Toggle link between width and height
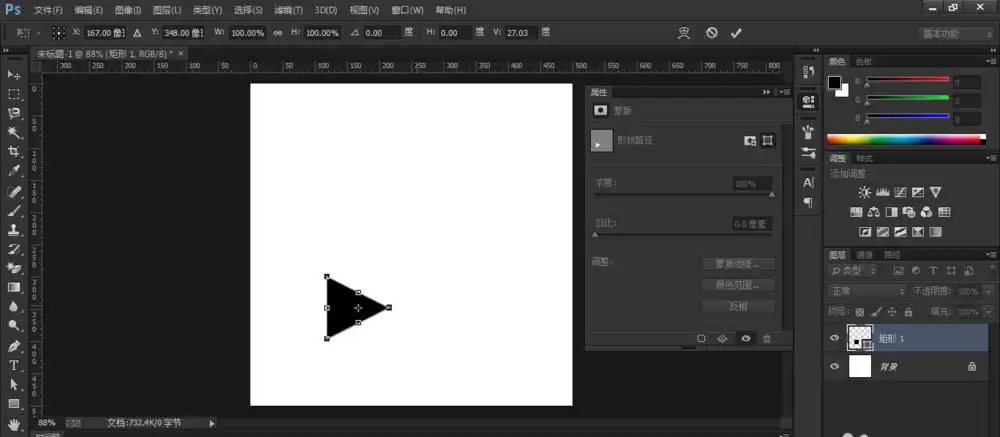This screenshot has height=437, width=1000. coord(277,32)
